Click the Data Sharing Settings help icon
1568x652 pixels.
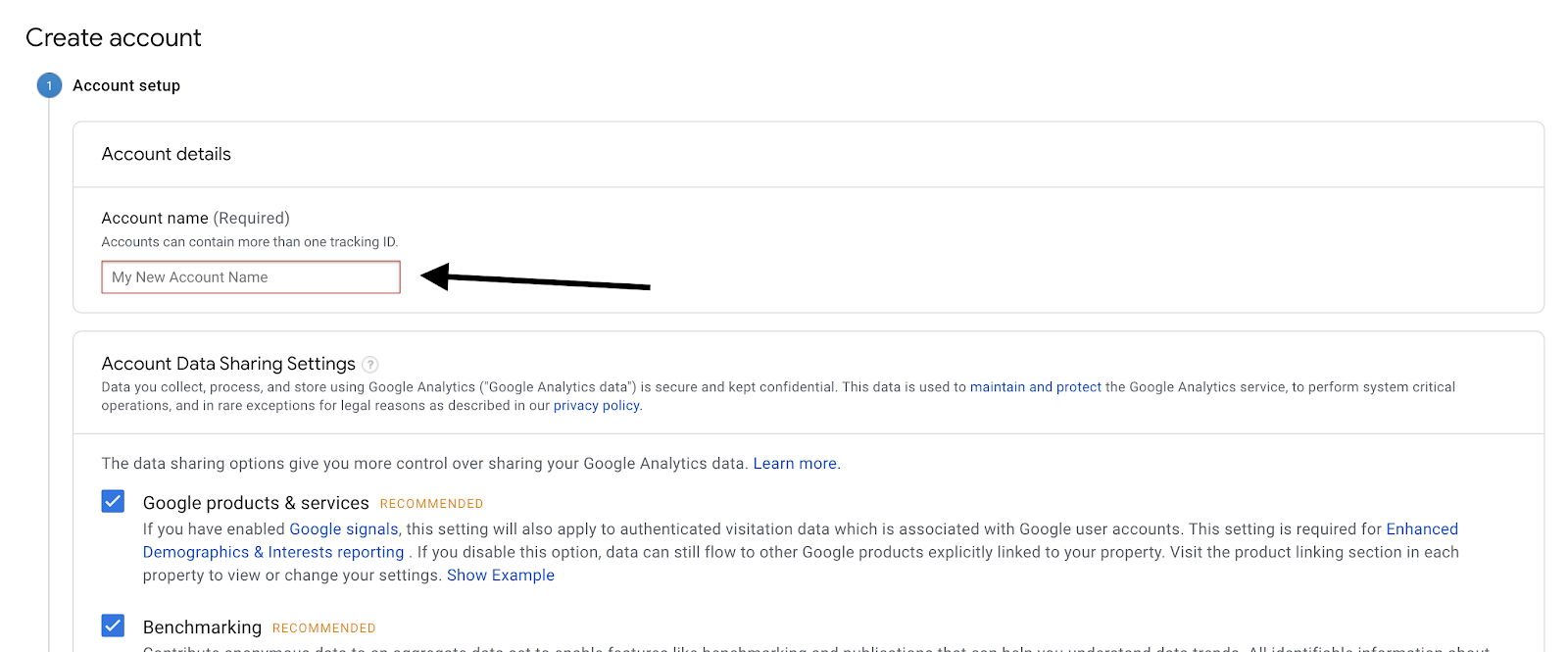tap(370, 365)
